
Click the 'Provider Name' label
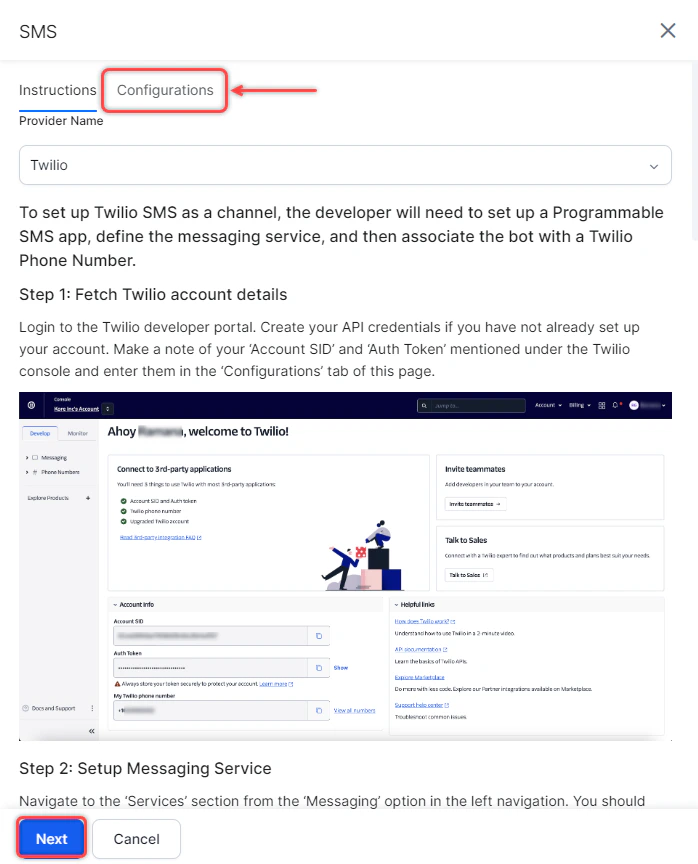(61, 121)
